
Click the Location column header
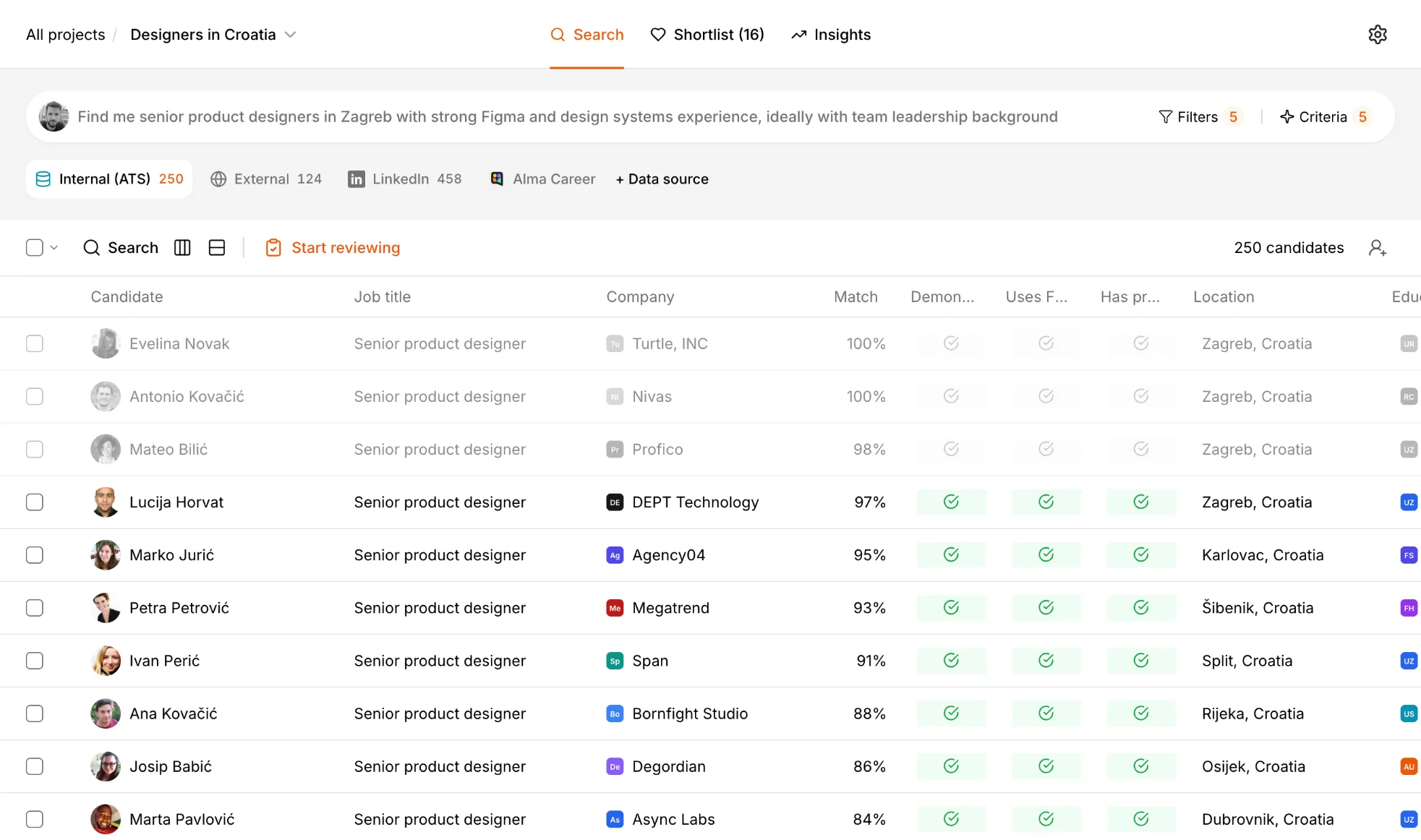pyautogui.click(x=1224, y=296)
